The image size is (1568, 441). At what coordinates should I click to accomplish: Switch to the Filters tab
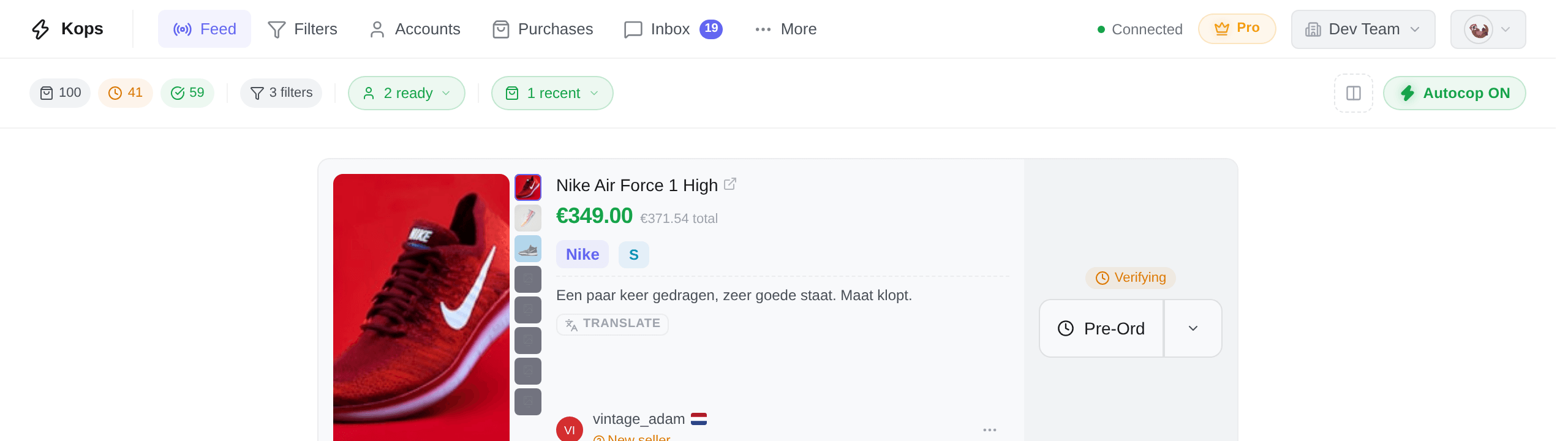pyautogui.click(x=303, y=29)
